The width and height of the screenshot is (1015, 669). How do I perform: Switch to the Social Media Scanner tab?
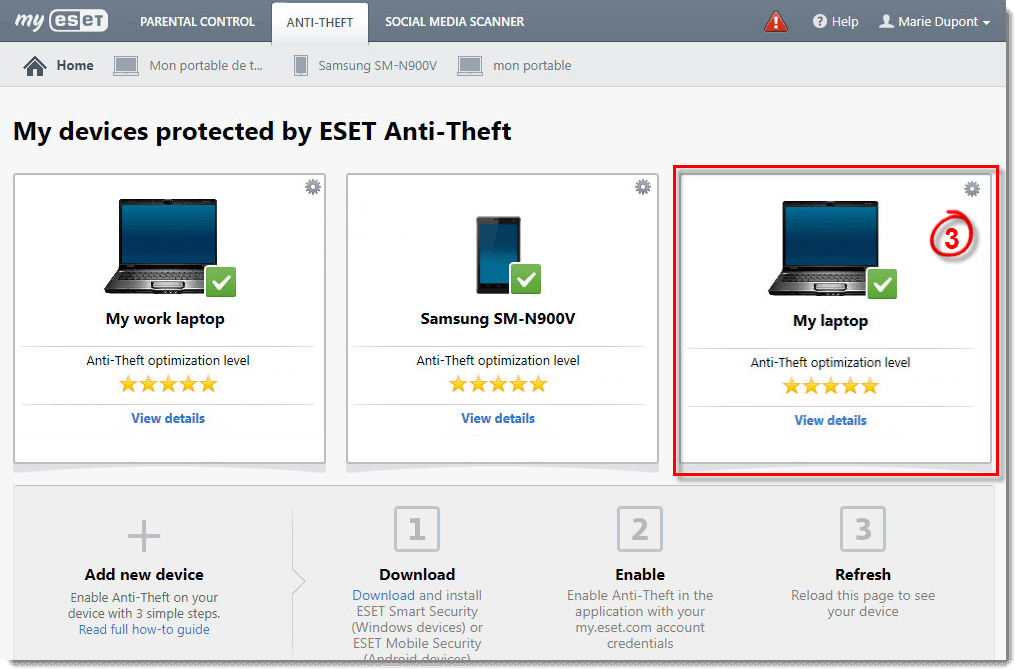coord(454,21)
